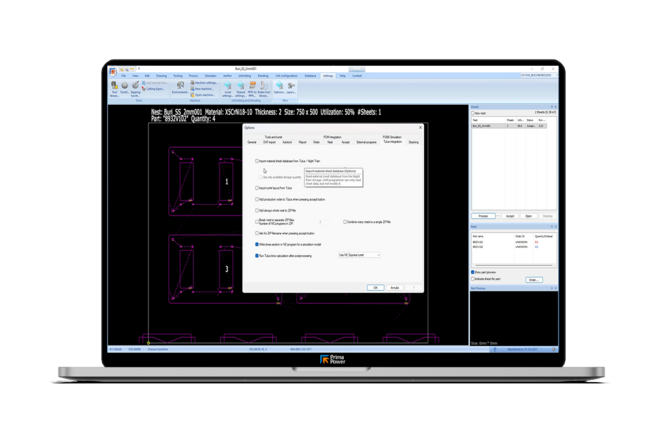
Task: Toggle Show part preview checkbox
Action: click(473, 272)
